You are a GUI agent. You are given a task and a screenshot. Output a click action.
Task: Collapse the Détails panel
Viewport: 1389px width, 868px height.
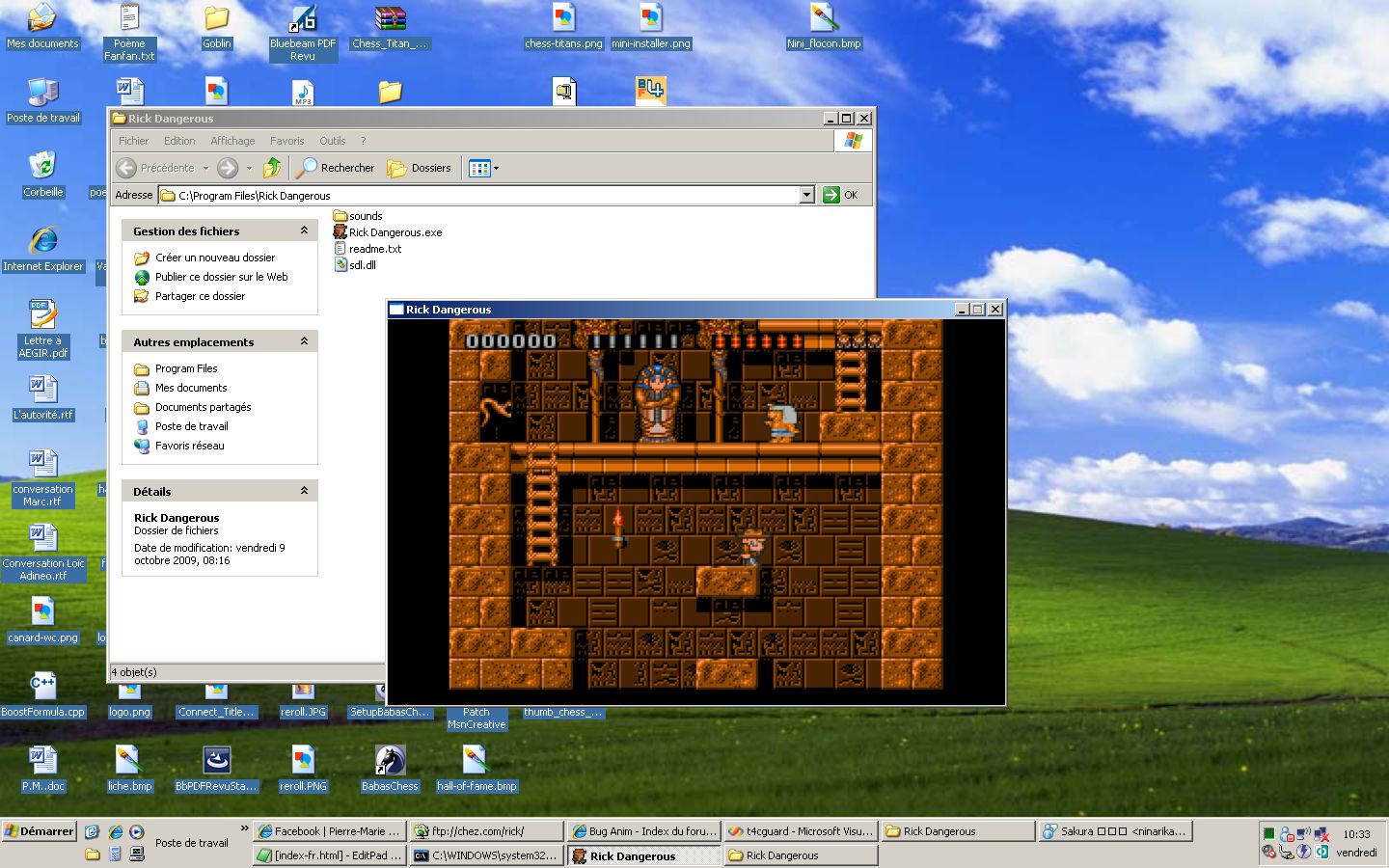pyautogui.click(x=304, y=491)
